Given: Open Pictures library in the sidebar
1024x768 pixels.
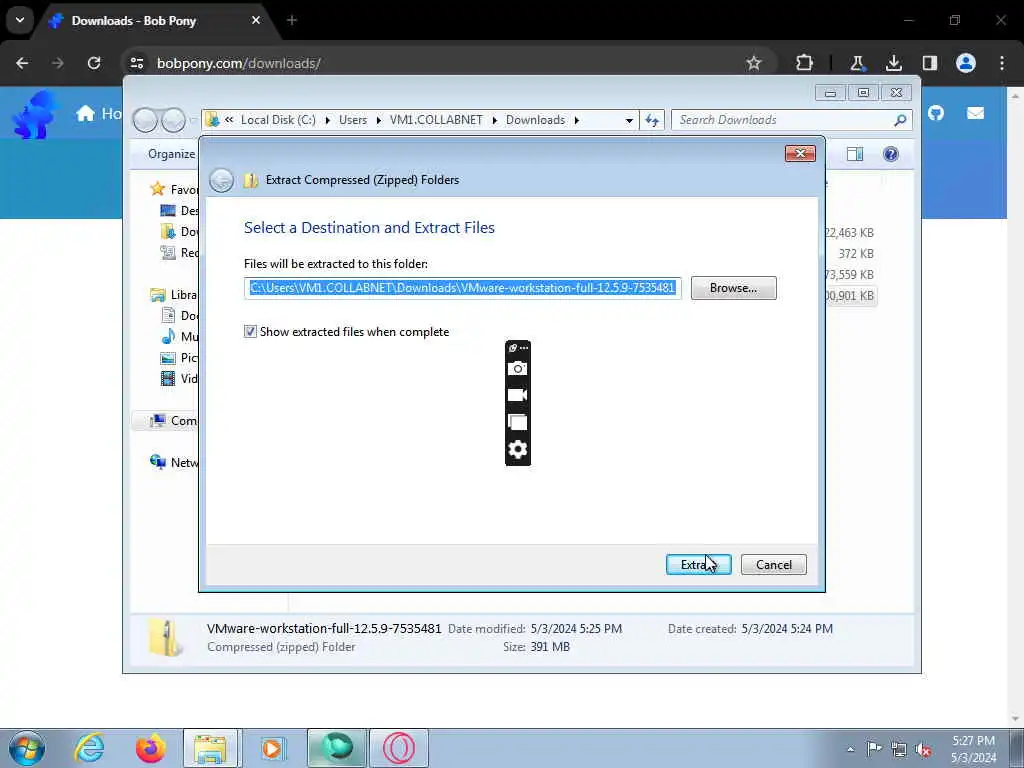Looking at the screenshot, I should [x=180, y=357].
